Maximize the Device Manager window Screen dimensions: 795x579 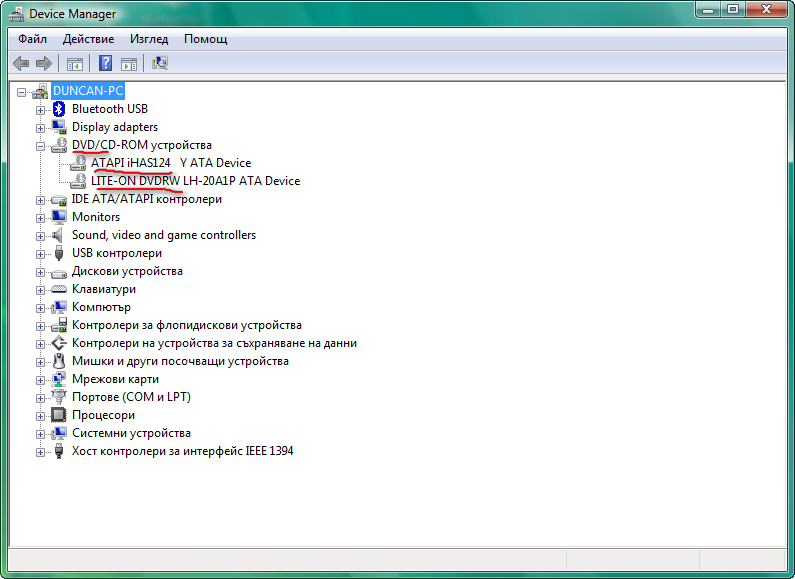tap(733, 10)
